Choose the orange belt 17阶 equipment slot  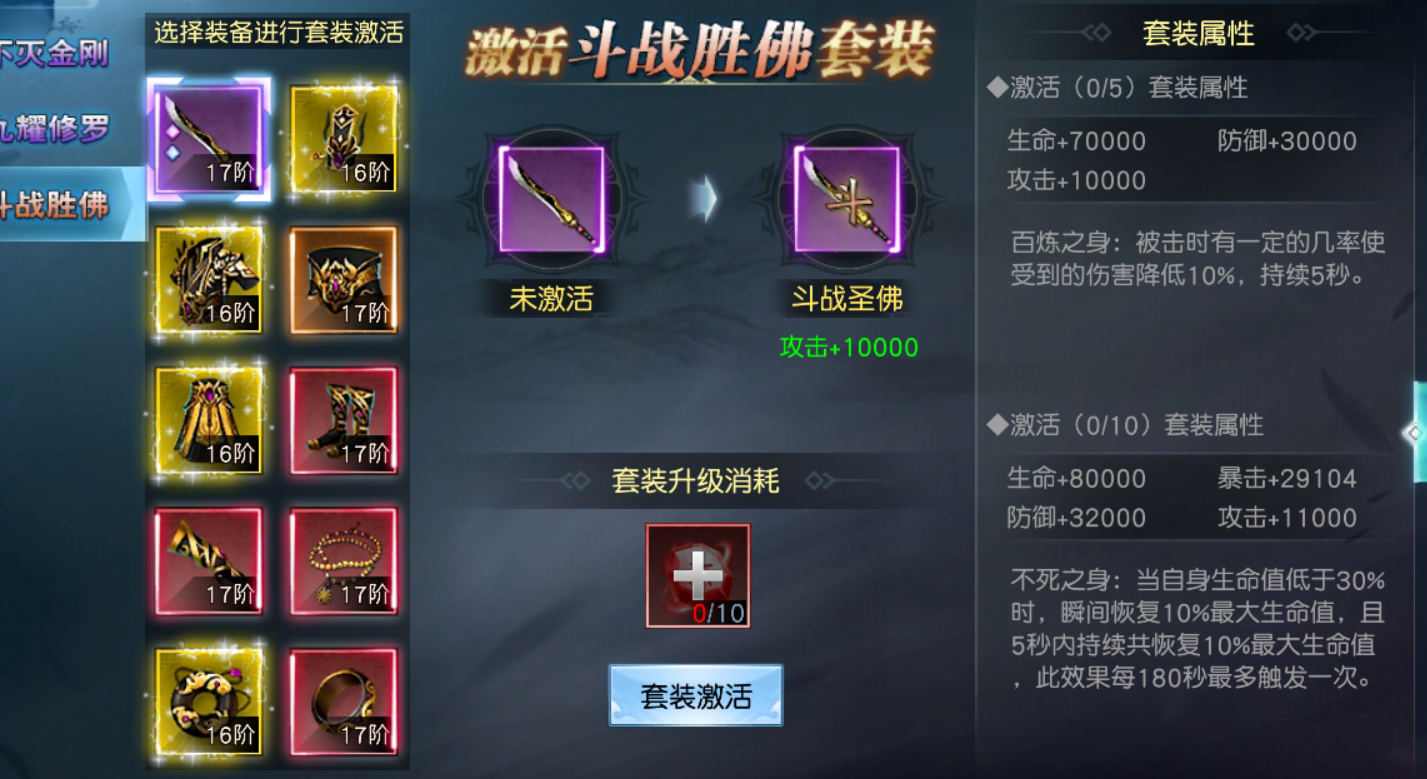coord(343,279)
